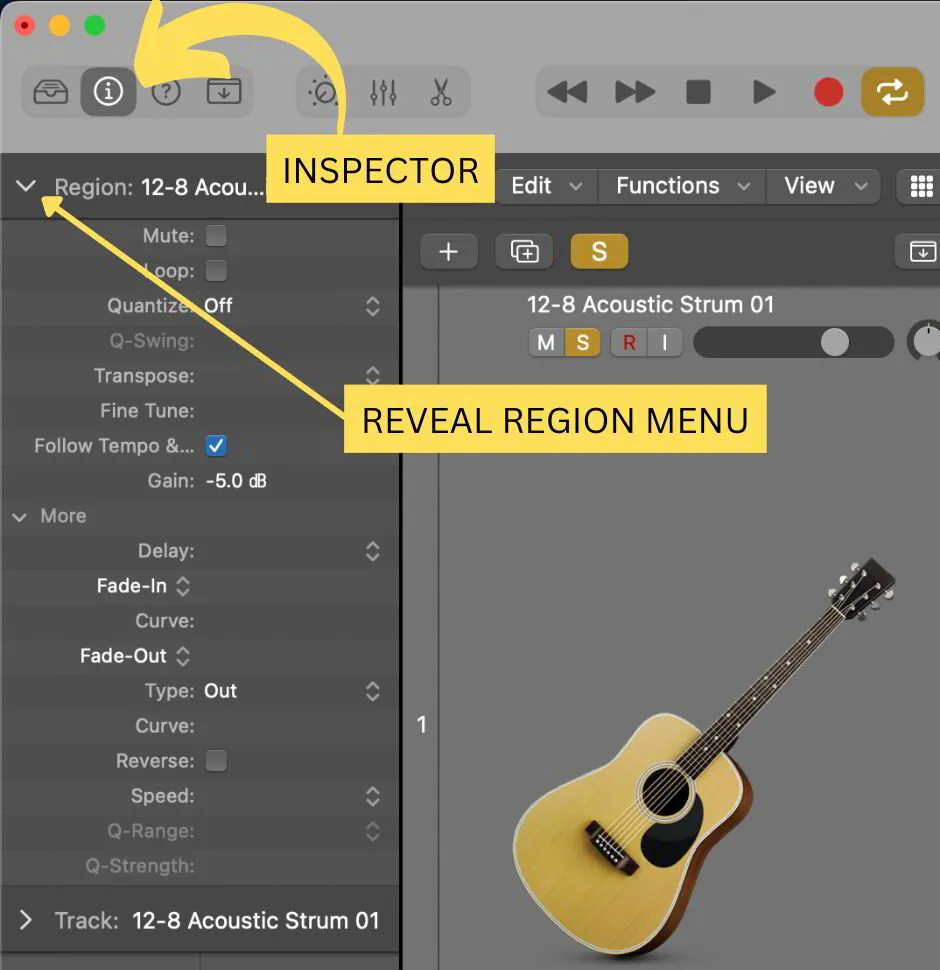Click the Library drawer icon
Screen dimensions: 940x970
point(50,91)
